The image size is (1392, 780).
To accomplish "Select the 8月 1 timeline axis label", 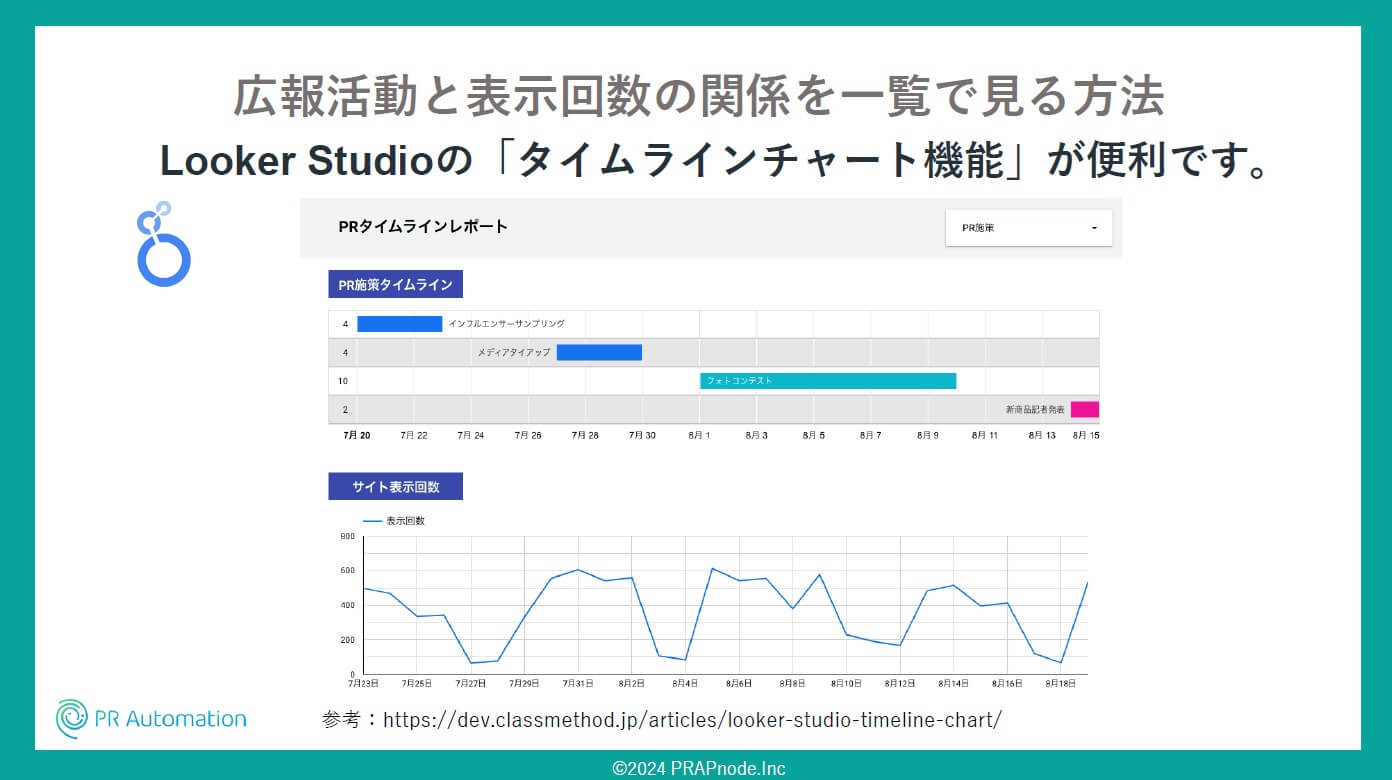I will [698, 436].
